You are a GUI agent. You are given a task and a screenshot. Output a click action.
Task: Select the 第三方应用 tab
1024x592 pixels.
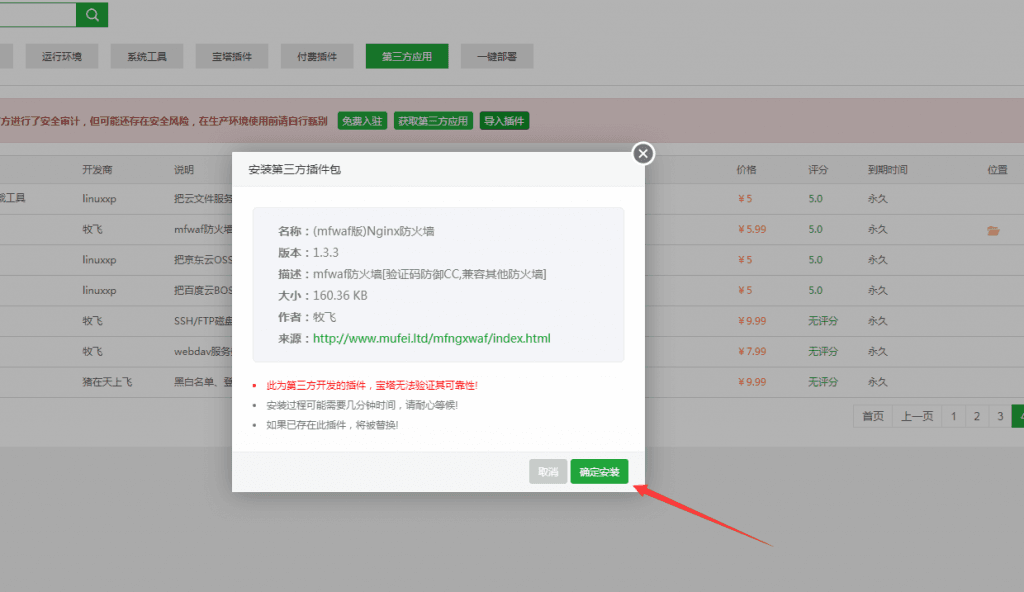tap(407, 57)
